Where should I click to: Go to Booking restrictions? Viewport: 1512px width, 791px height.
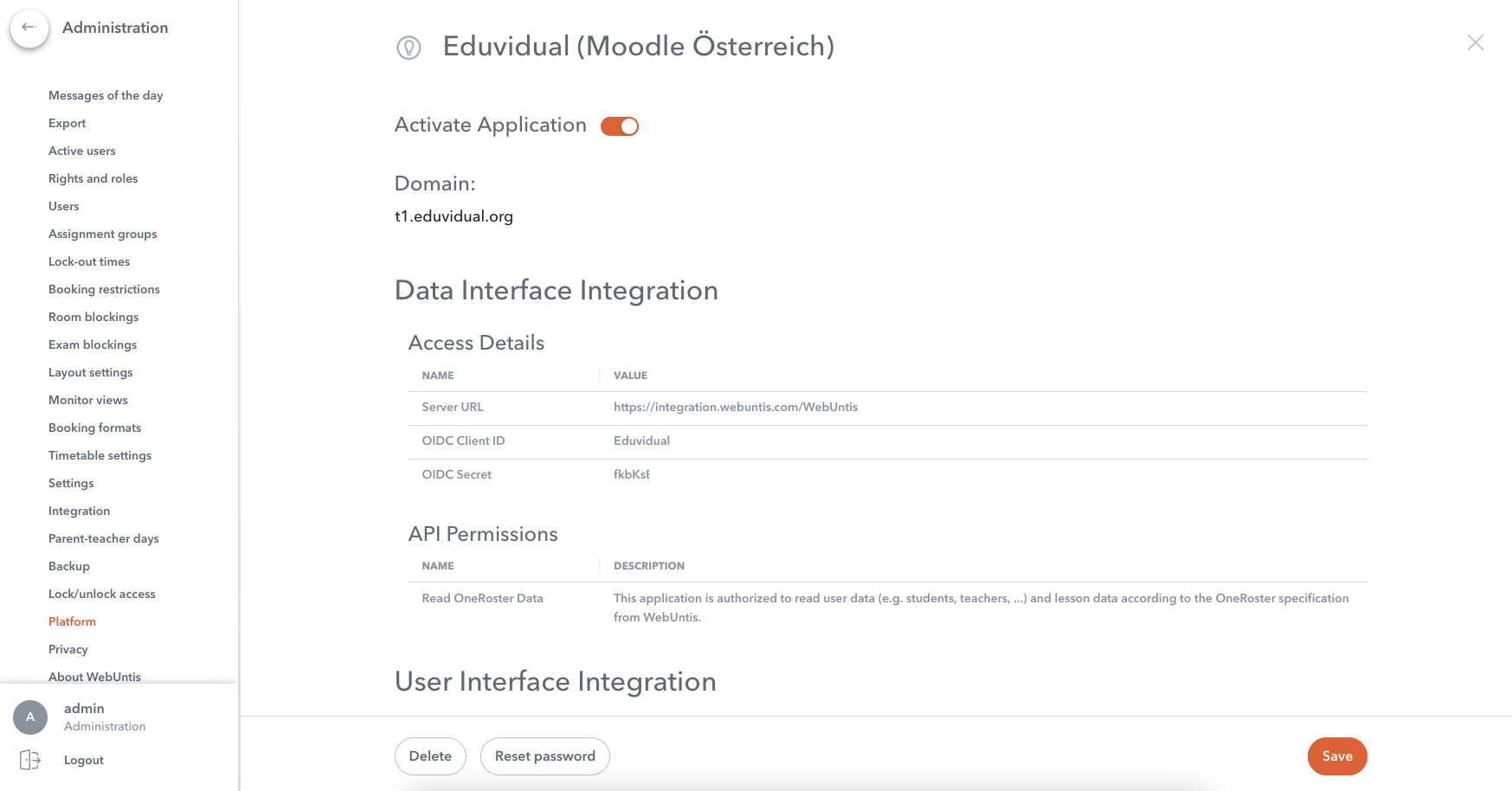point(105,289)
